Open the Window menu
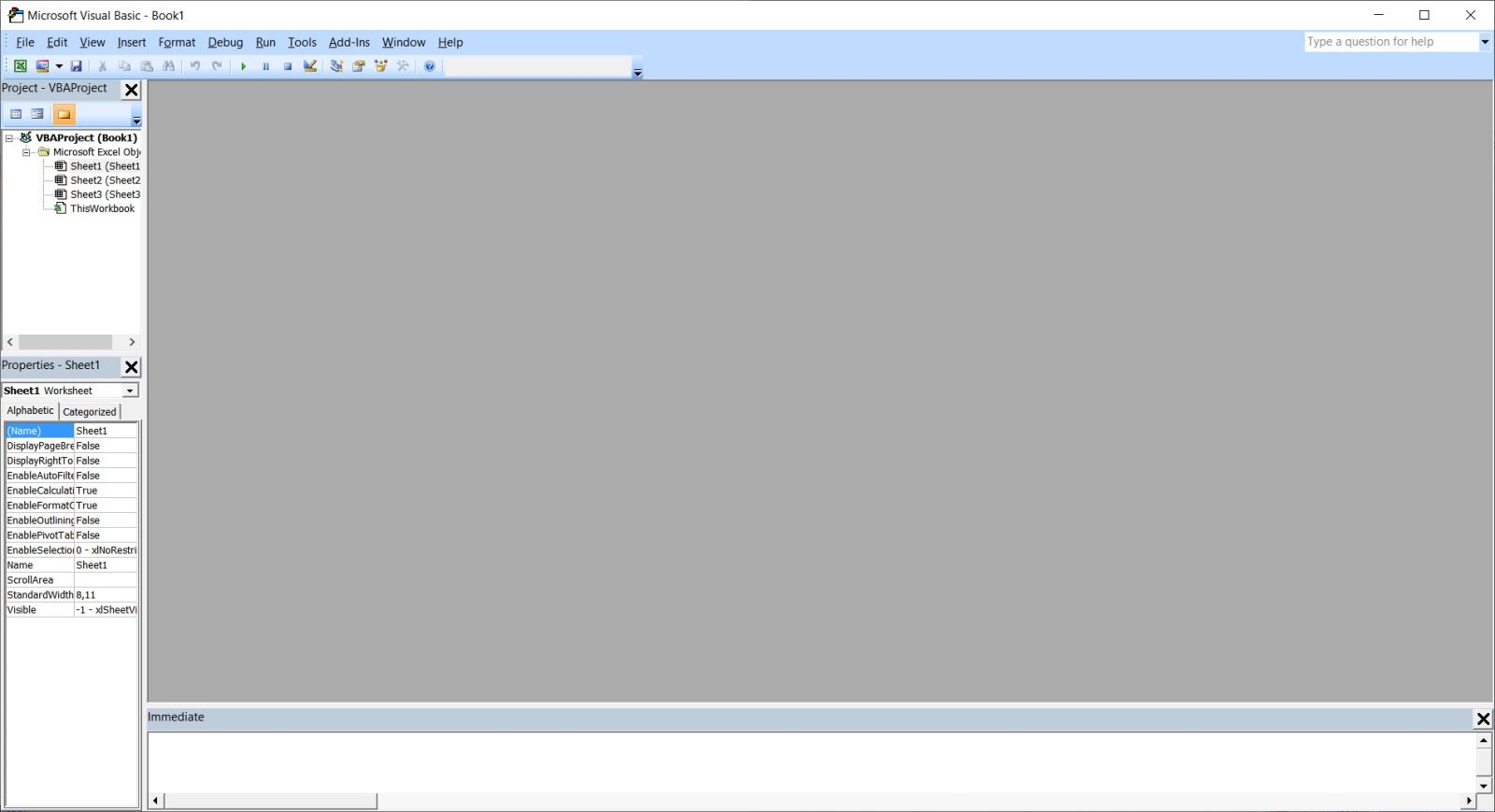This screenshot has width=1495, height=812. tap(404, 42)
